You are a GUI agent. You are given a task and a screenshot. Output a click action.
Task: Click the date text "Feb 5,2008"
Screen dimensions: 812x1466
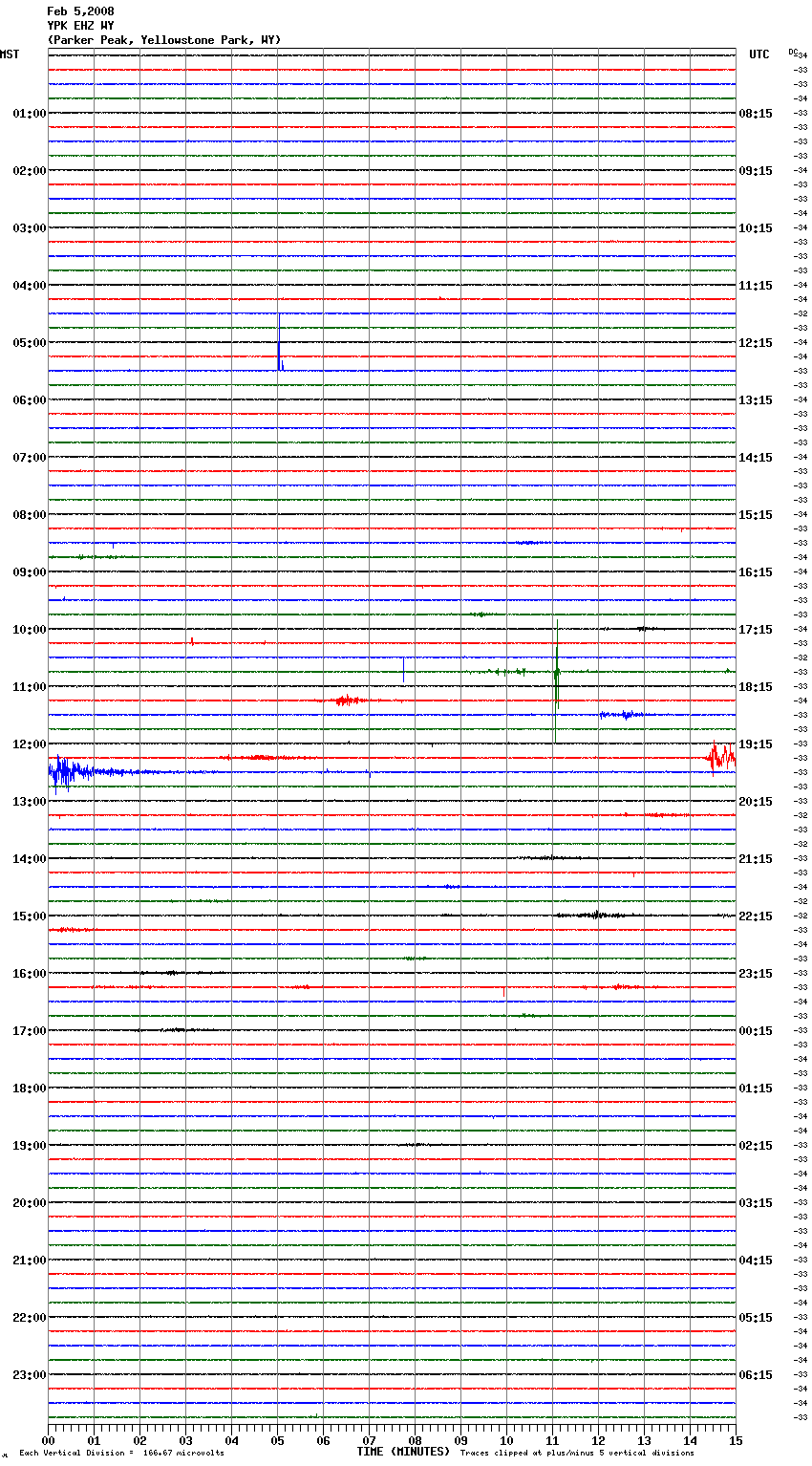[x=80, y=11]
